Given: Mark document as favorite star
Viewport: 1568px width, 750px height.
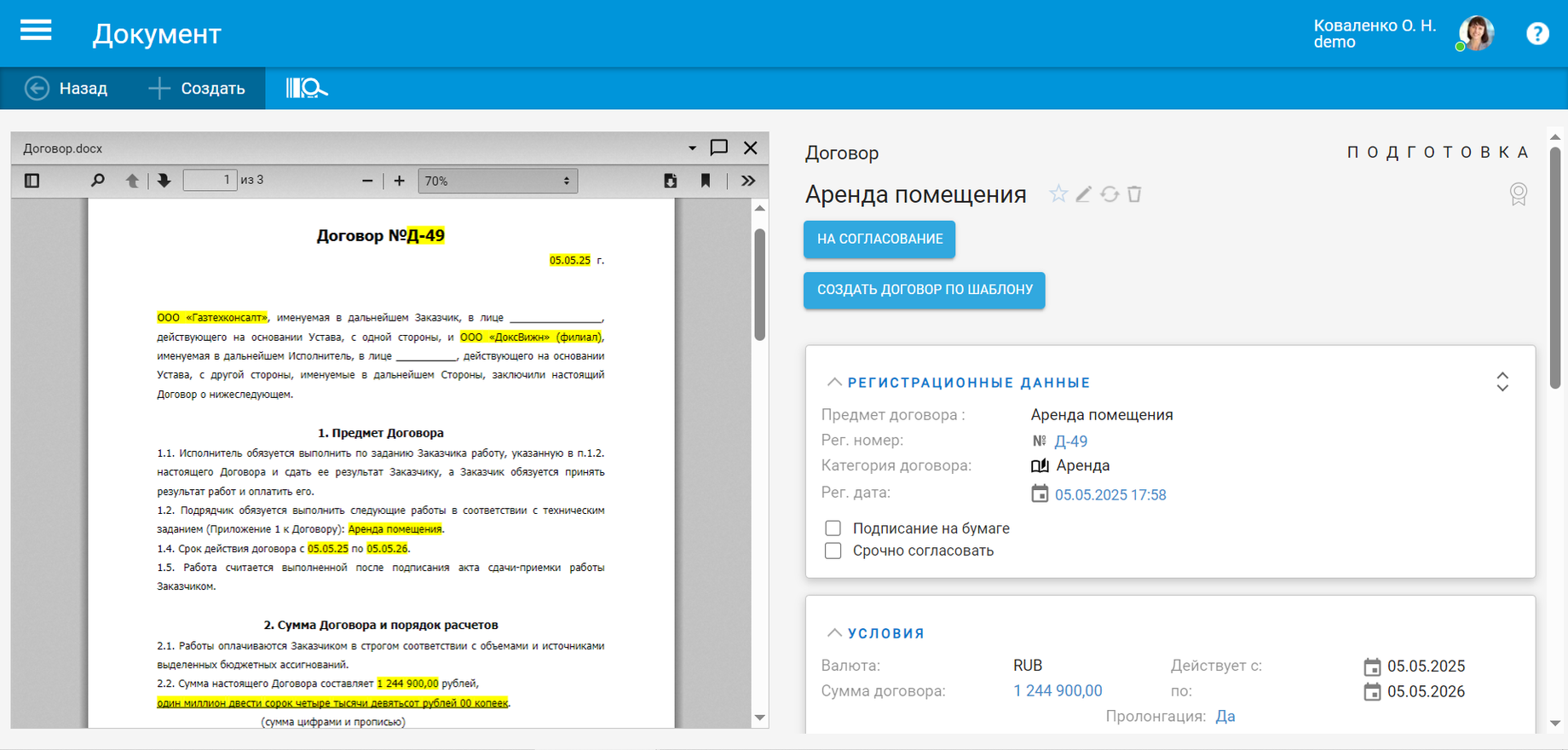Looking at the screenshot, I should [x=1058, y=194].
